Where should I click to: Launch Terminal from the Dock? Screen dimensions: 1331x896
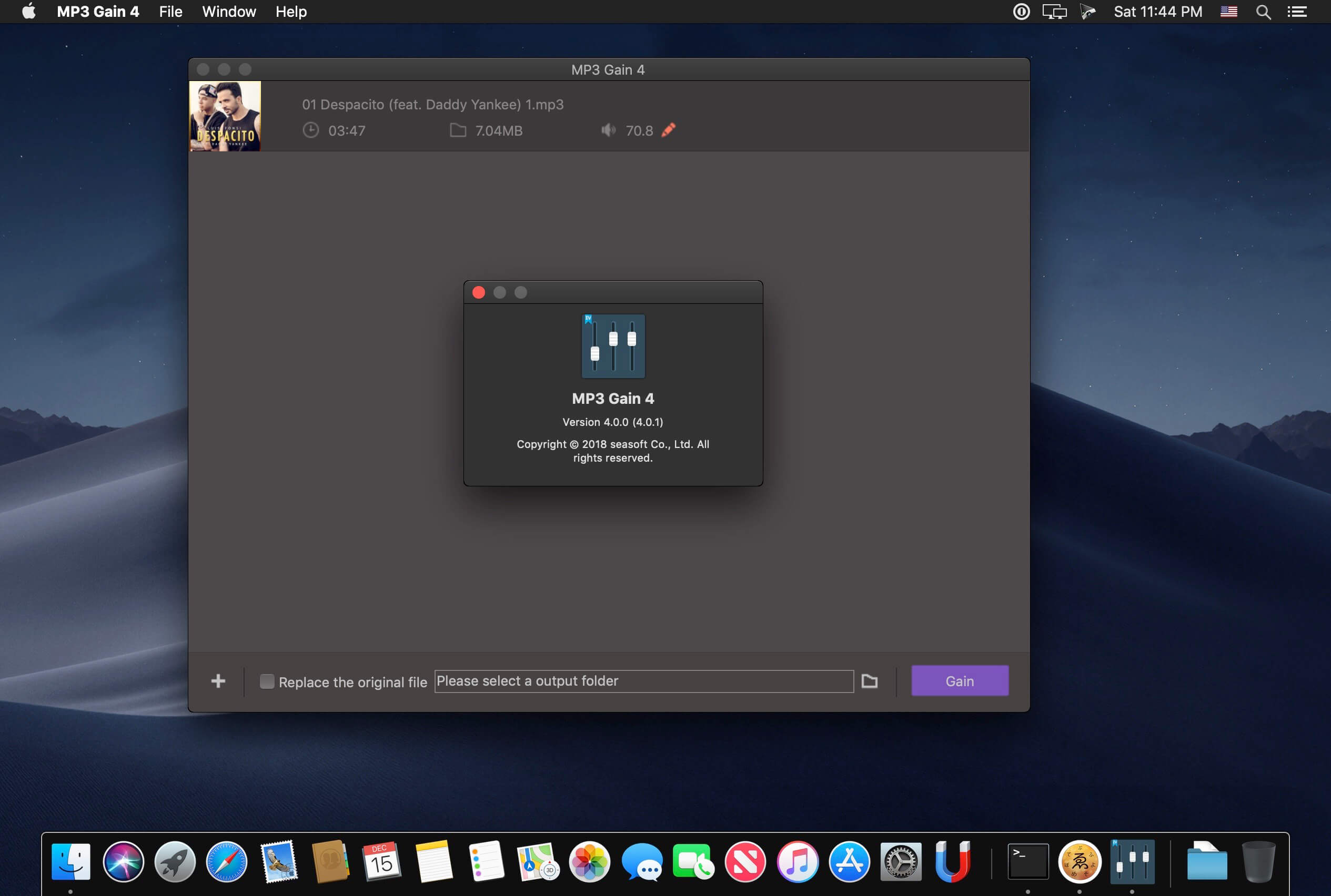pos(1027,861)
